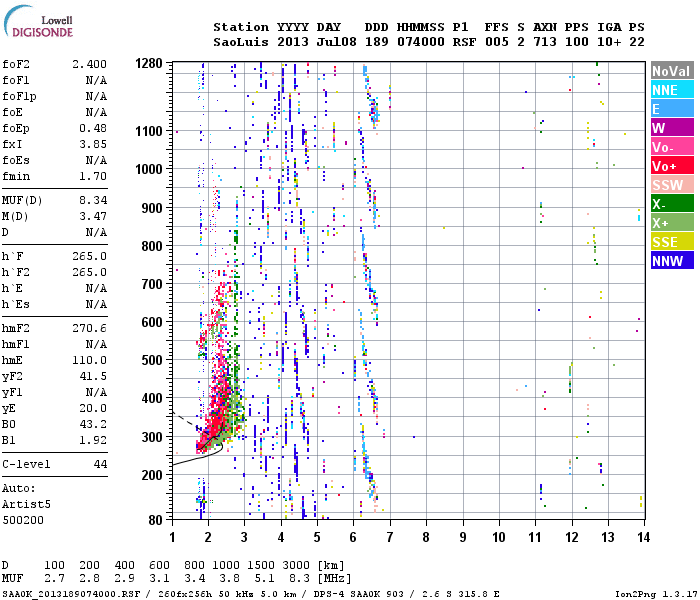Select the Vo+ legend swatch
This screenshot has height=600, width=700.
672,166
